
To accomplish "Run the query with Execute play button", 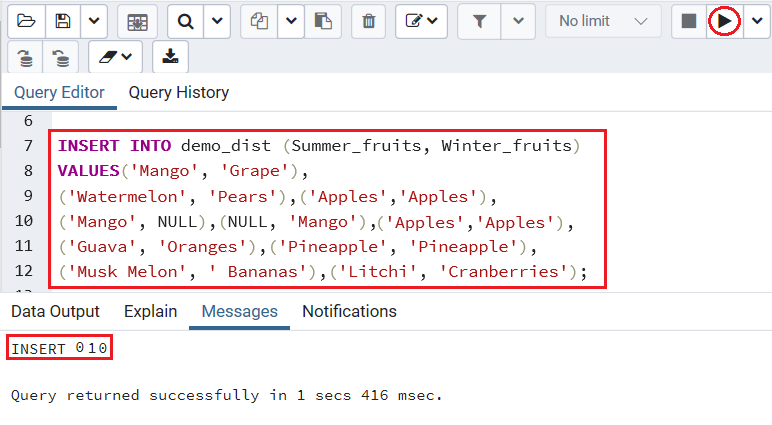I will click(x=724, y=21).
